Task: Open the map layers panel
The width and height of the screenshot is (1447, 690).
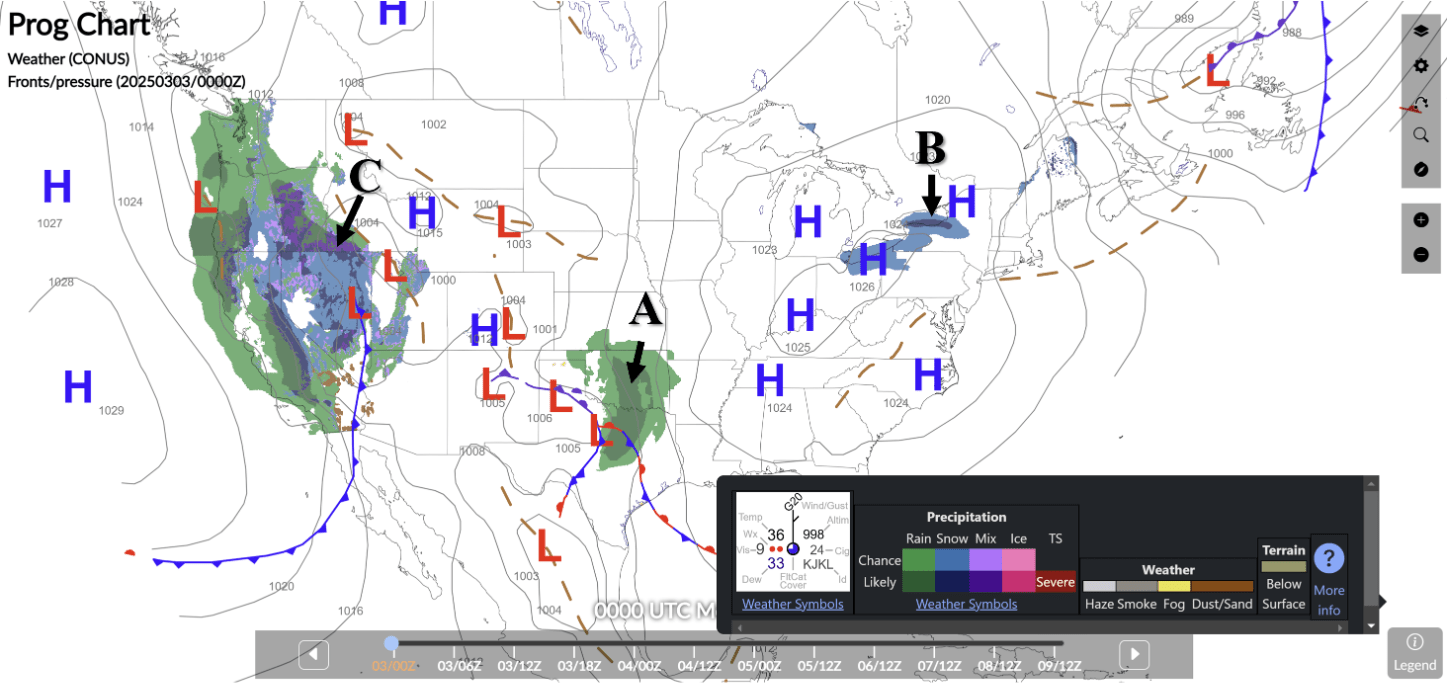Action: coord(1420,31)
